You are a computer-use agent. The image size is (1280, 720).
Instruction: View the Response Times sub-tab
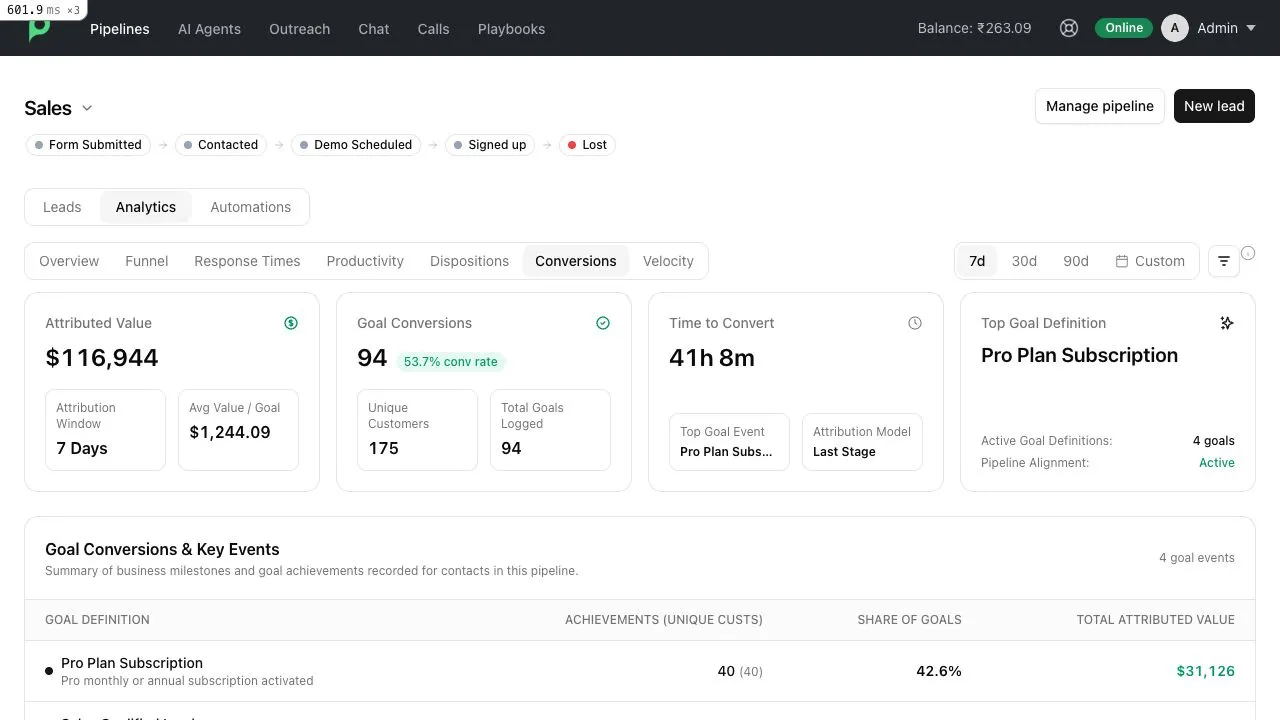tap(247, 261)
